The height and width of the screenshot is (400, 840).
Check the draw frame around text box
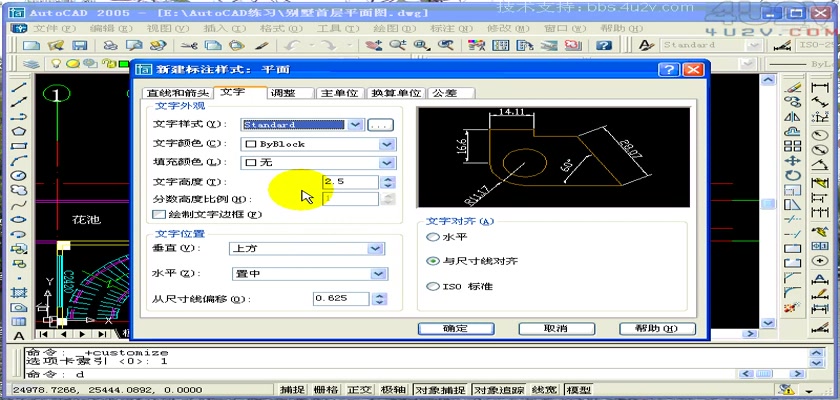159,214
